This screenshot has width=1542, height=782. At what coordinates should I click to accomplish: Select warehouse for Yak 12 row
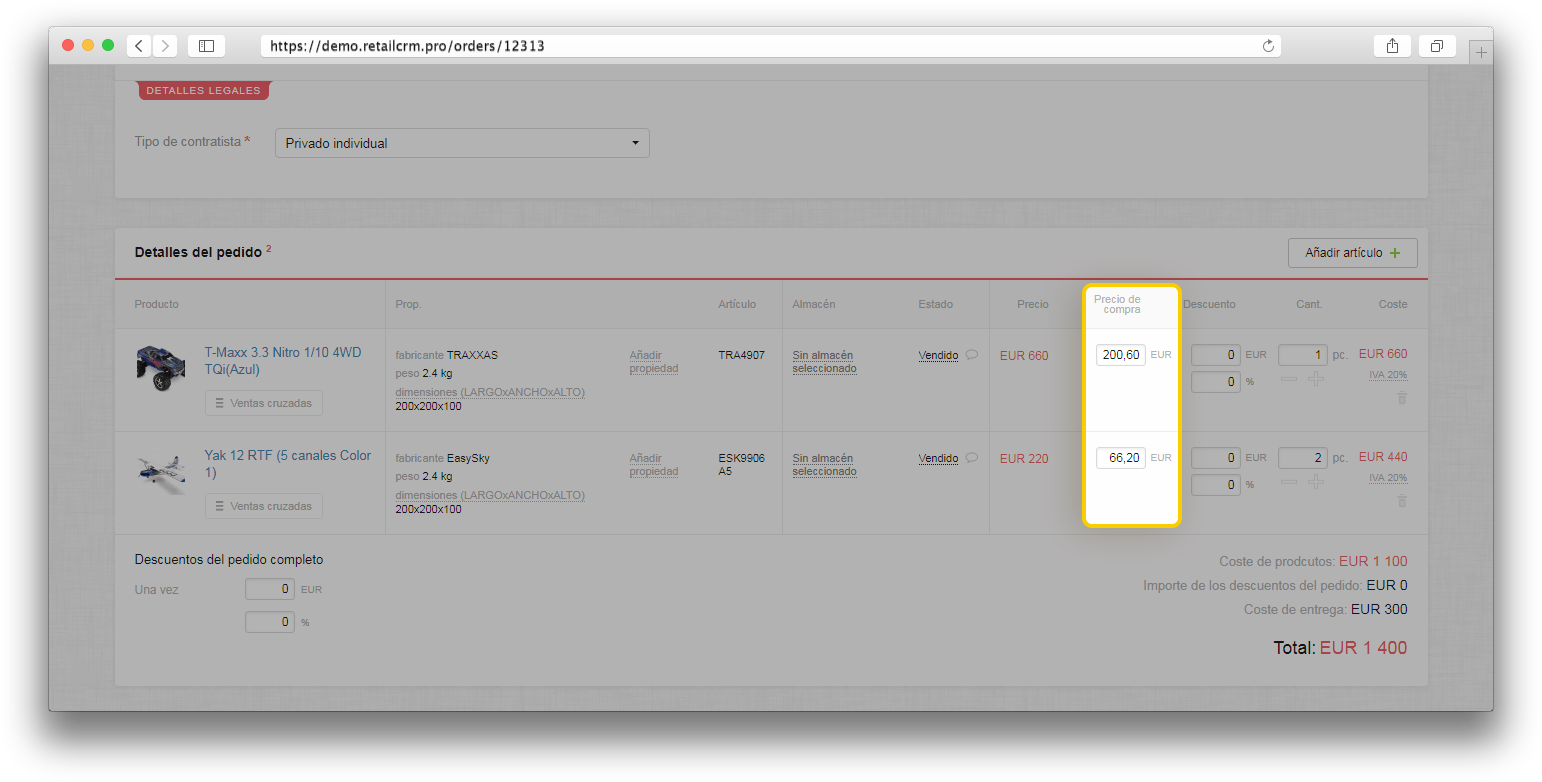click(825, 465)
